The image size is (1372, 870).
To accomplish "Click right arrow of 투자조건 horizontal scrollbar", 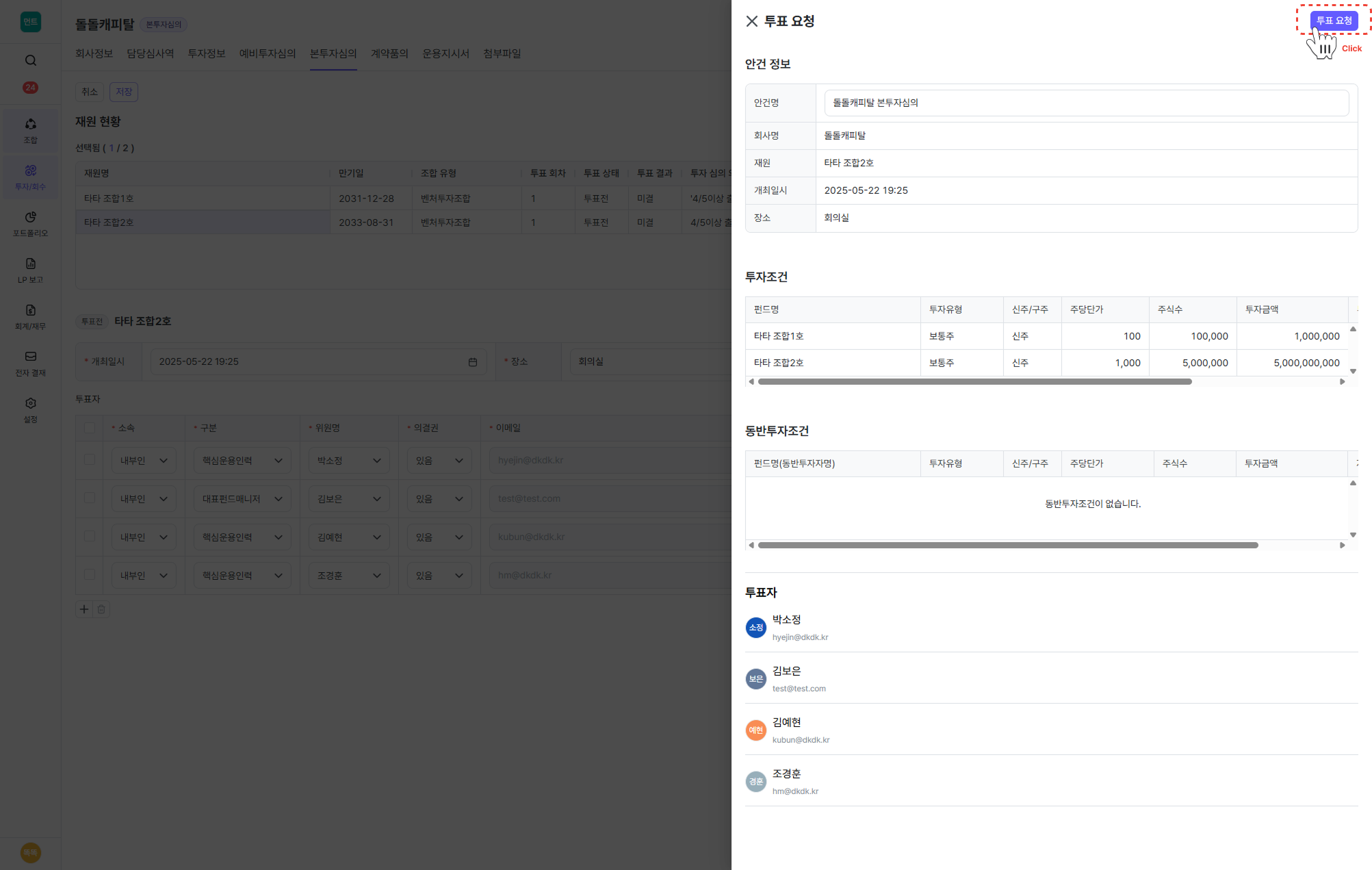I will coord(1343,382).
